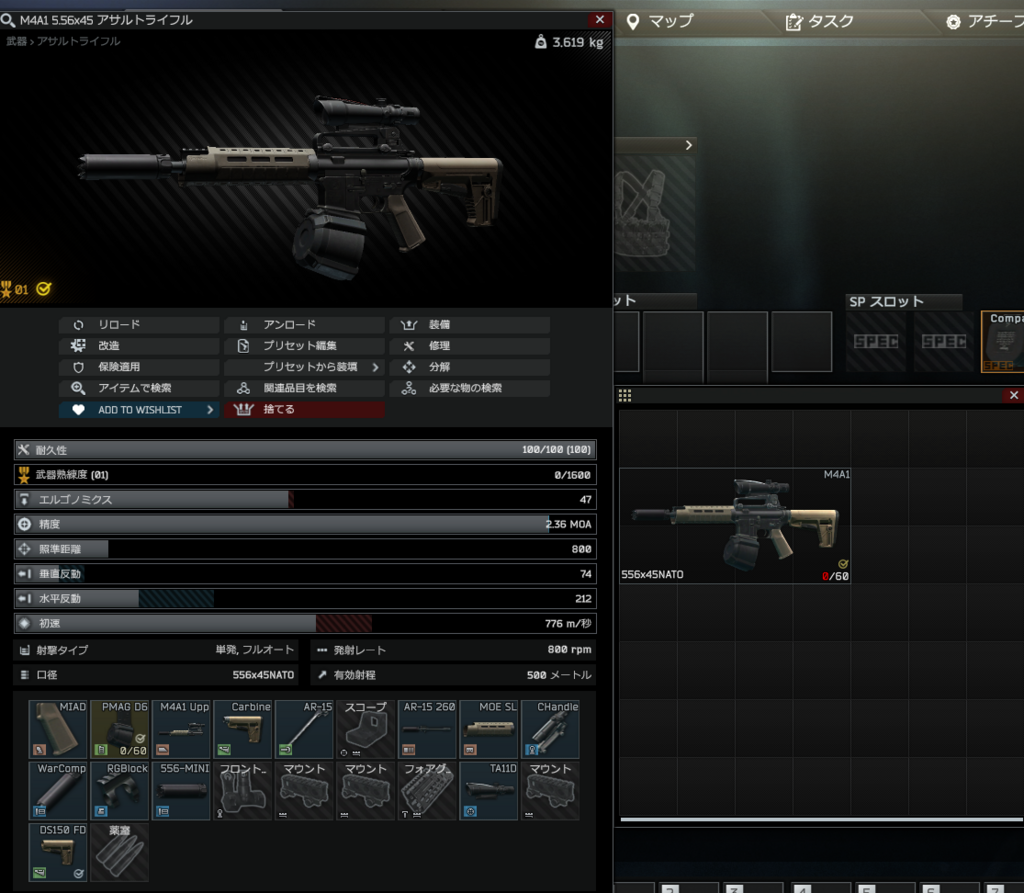Click the empty フロント sight slot

[x=242, y=791]
